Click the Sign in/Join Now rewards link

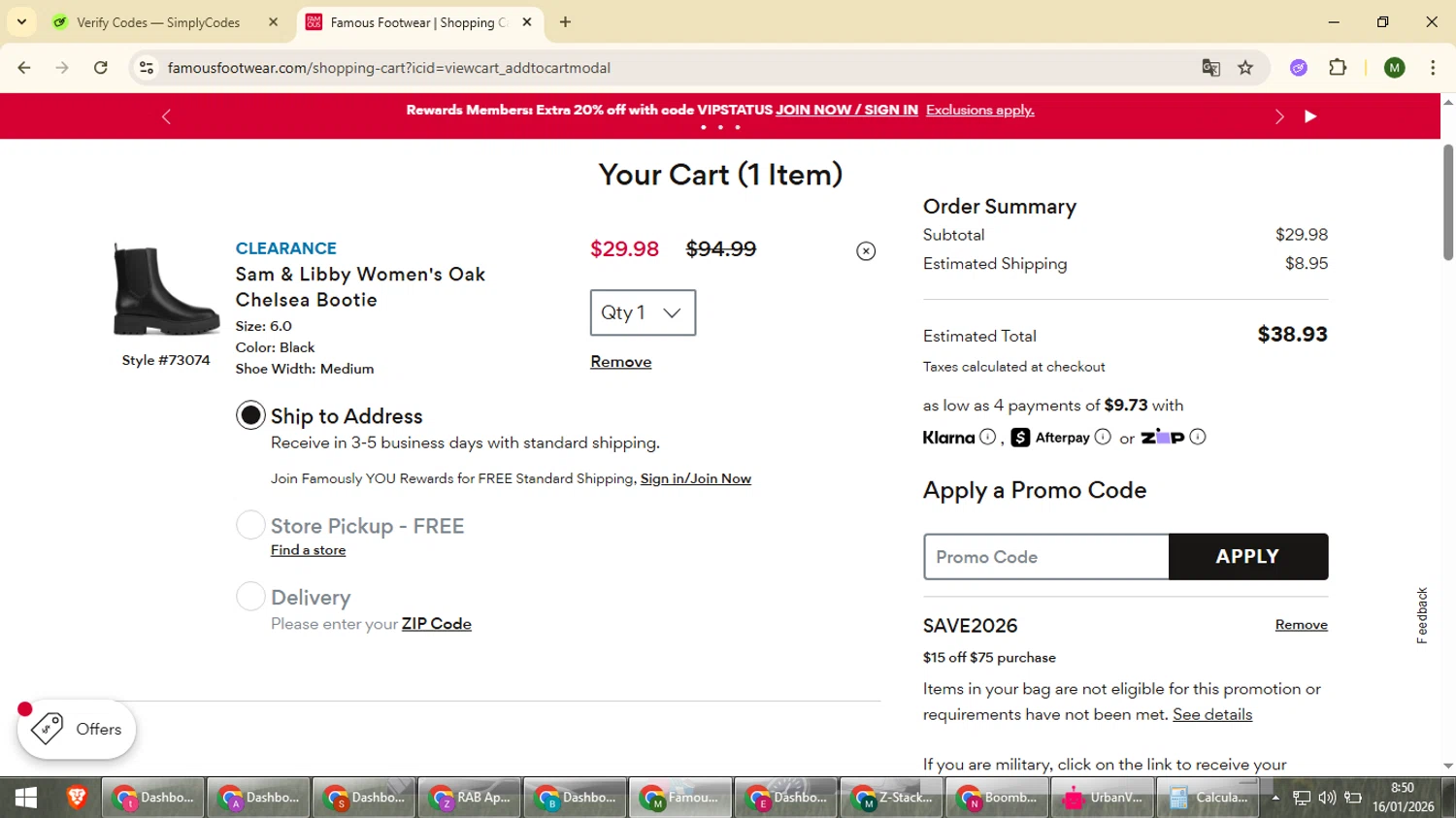coord(696,478)
